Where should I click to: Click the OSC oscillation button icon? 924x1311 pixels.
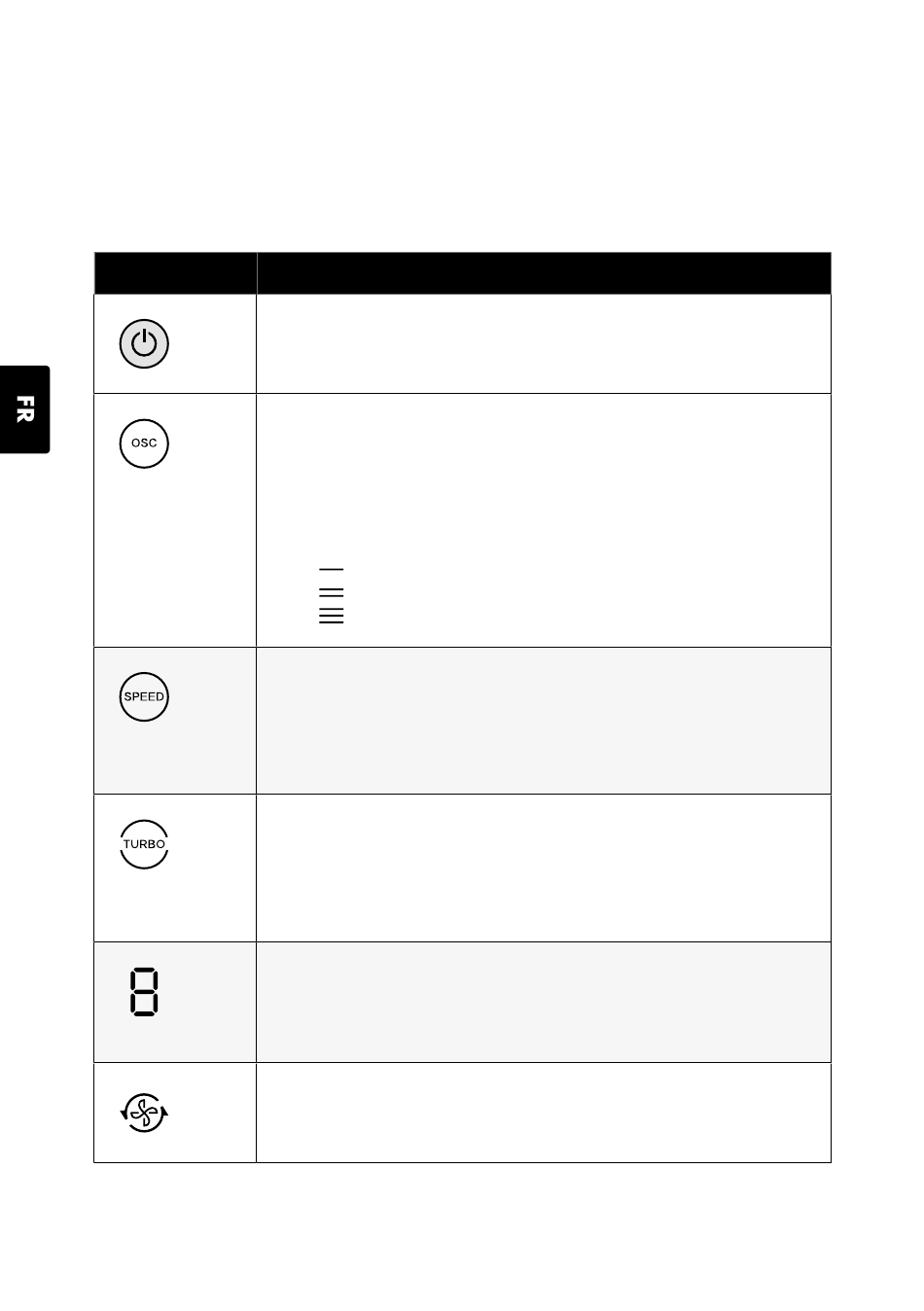pos(144,443)
